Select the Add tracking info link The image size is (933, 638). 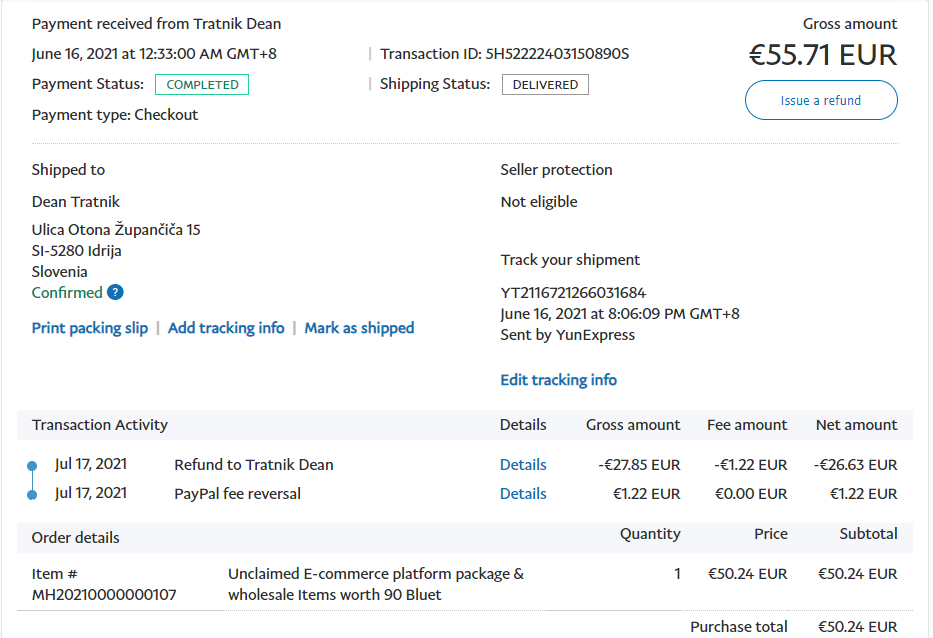click(226, 328)
